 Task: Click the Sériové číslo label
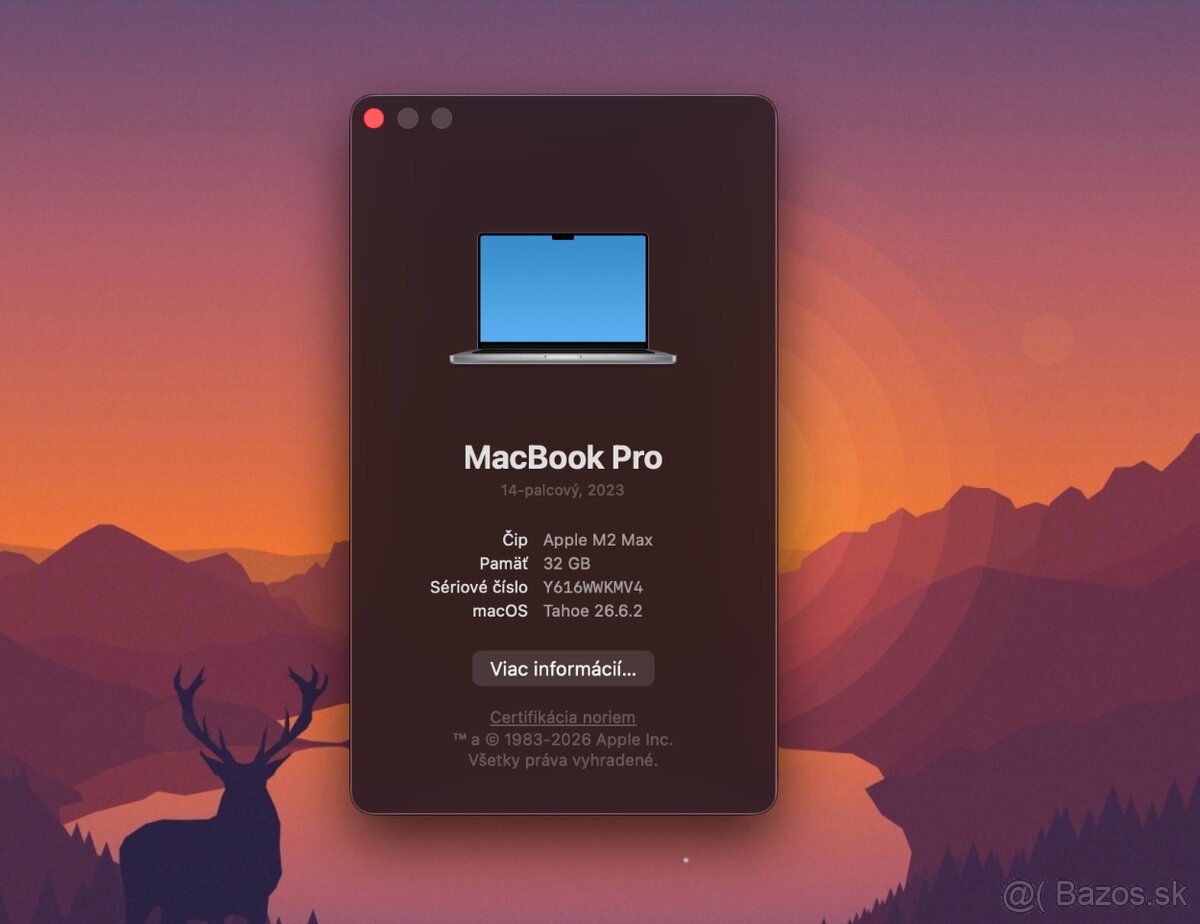(x=479, y=588)
